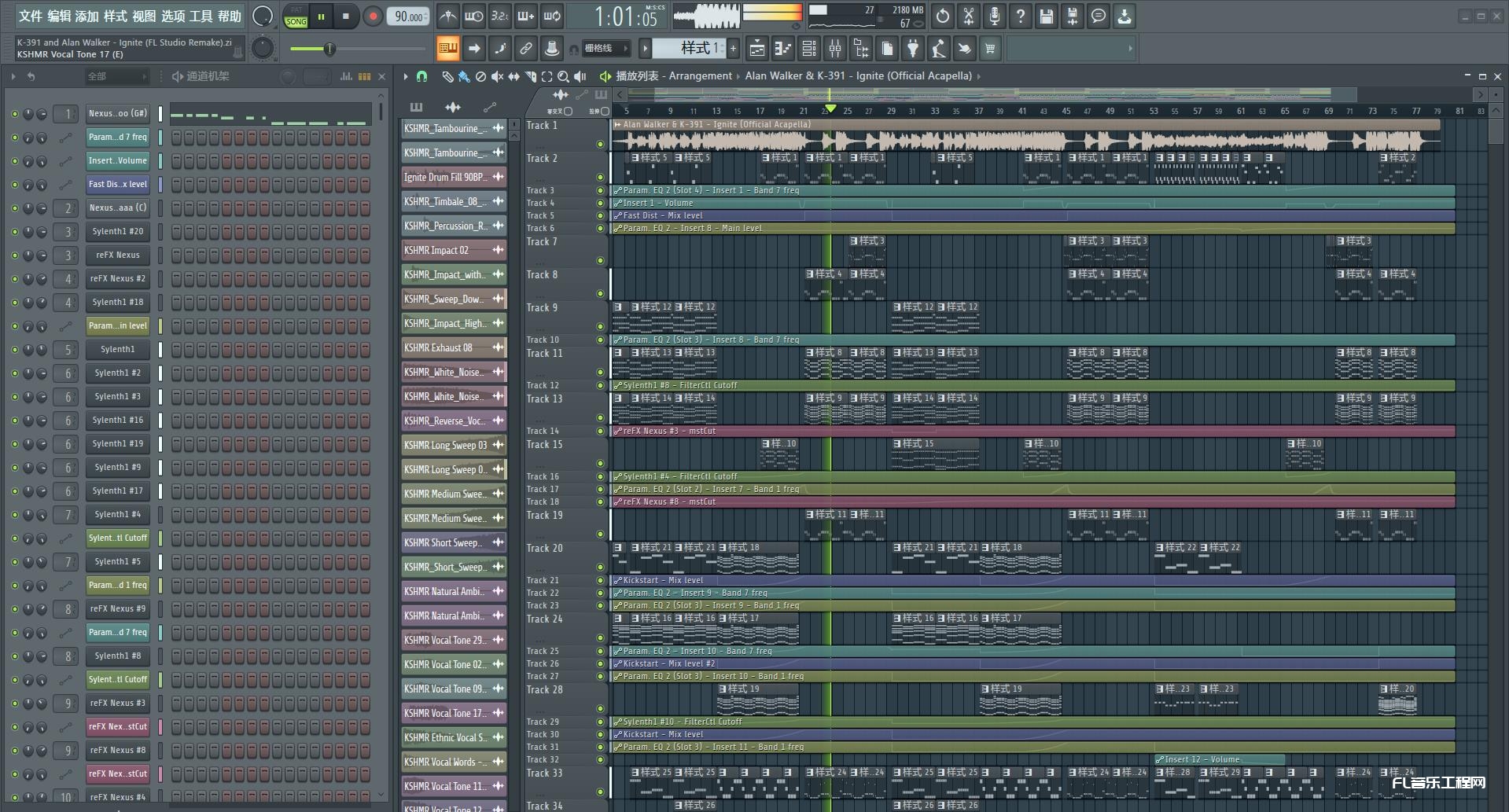Toggle typing keyboard to piano icon
Image resolution: width=1509 pixels, height=812 pixels.
point(447,49)
